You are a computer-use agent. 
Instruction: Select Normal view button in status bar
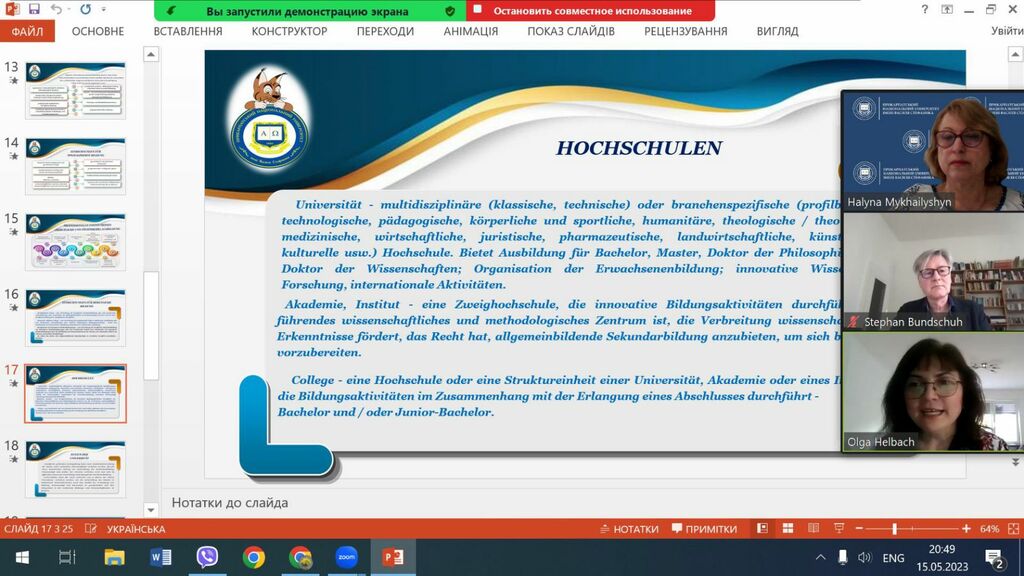click(x=762, y=529)
